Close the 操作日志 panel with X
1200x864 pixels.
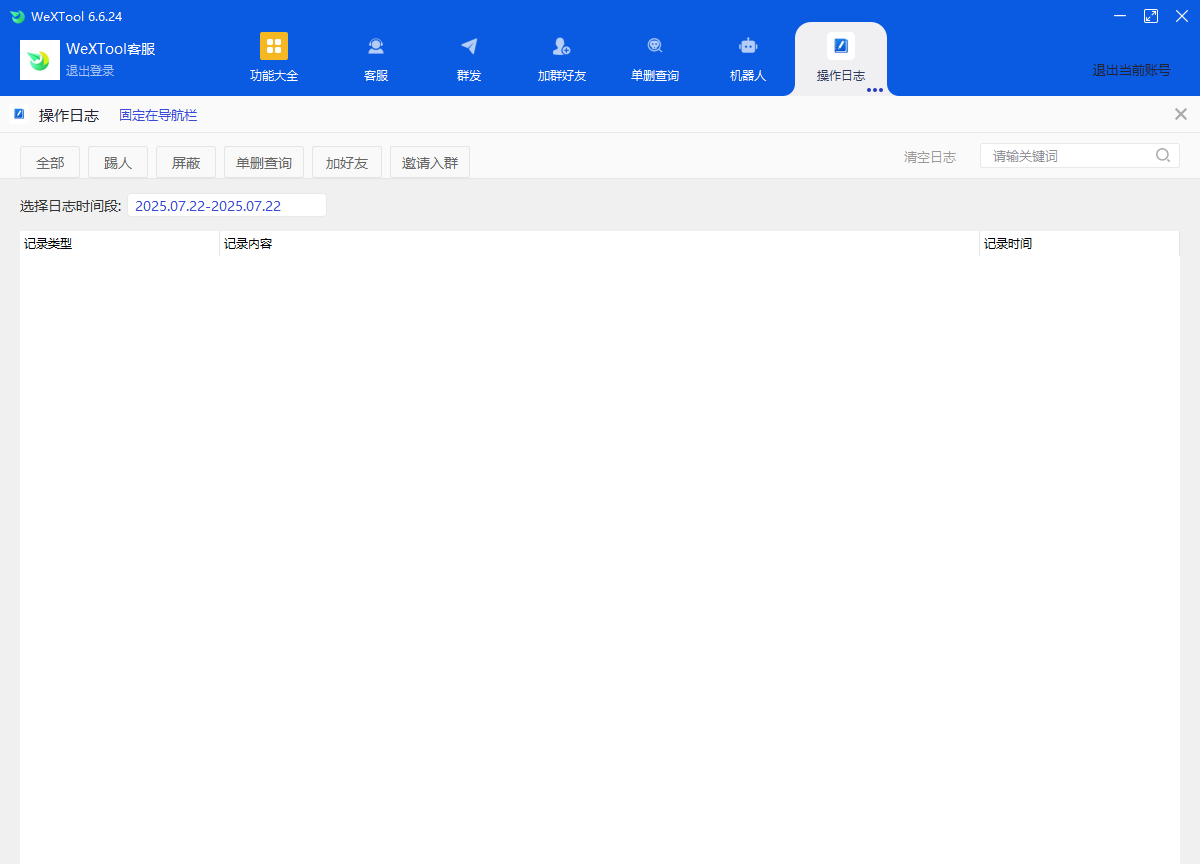pos(1181,114)
